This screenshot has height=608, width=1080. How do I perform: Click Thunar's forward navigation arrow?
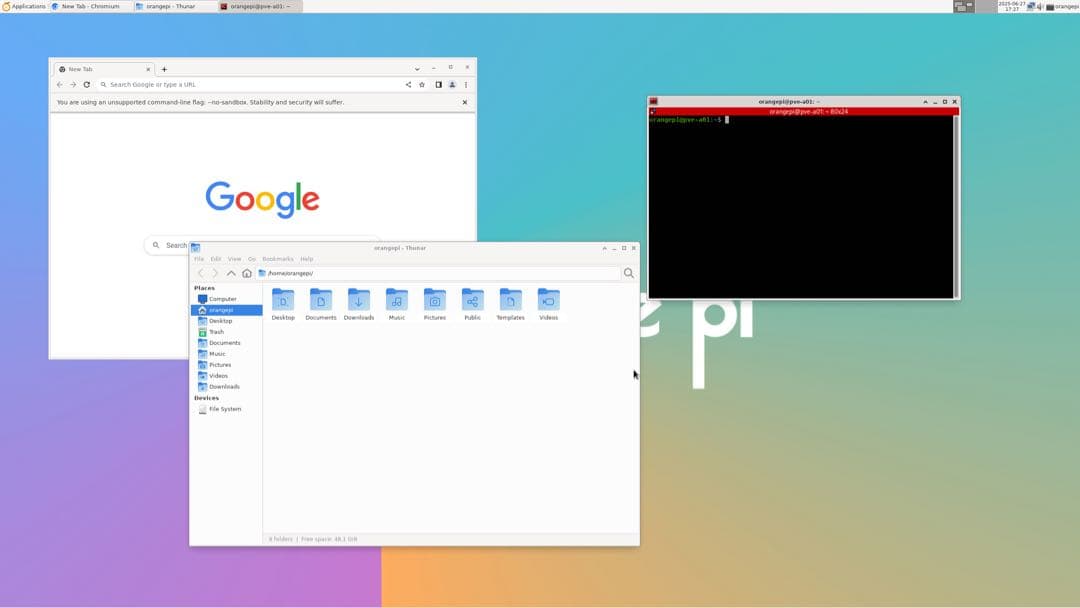point(215,272)
